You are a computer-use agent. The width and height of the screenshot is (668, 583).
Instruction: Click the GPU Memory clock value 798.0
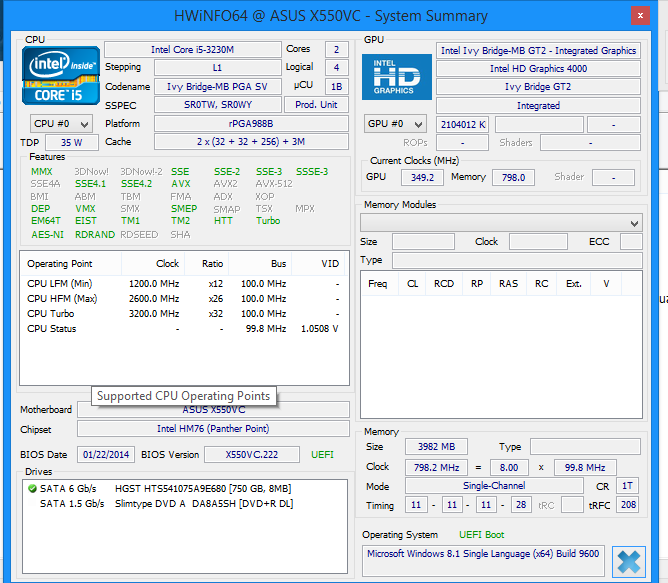513,178
